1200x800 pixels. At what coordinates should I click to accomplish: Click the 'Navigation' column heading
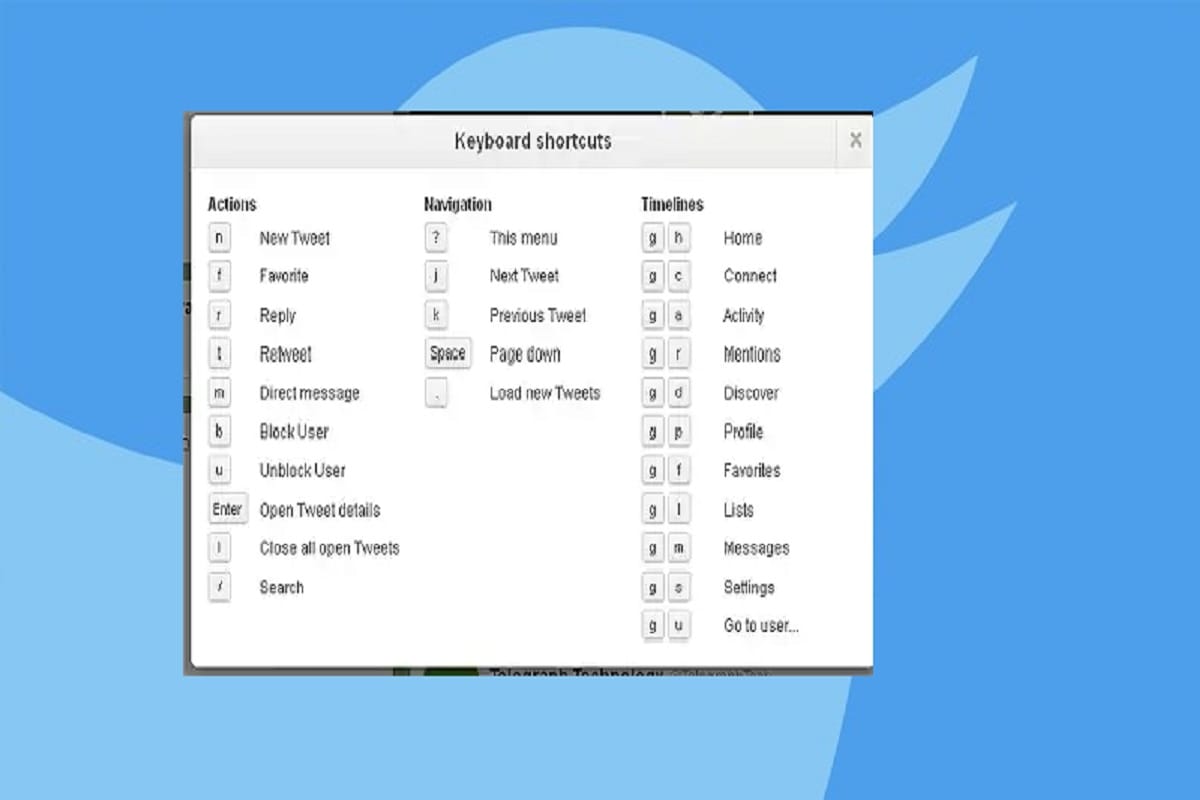coord(458,204)
